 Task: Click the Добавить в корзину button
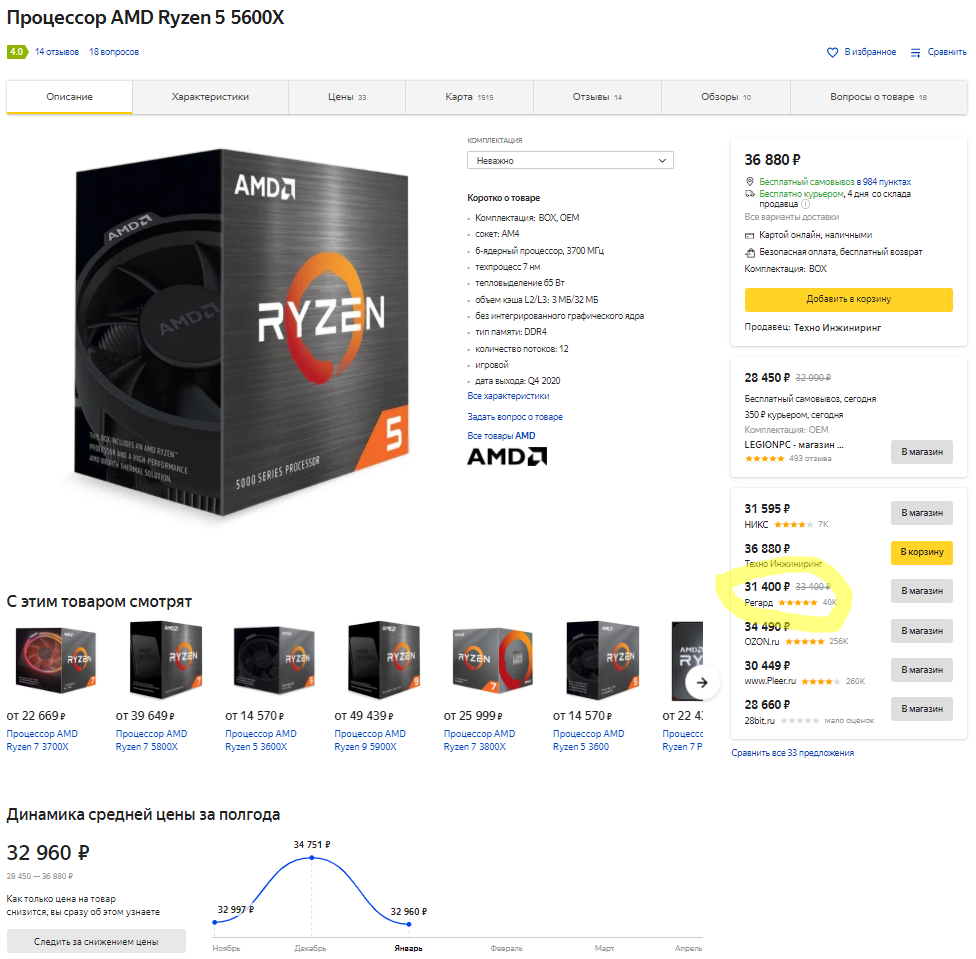848,299
